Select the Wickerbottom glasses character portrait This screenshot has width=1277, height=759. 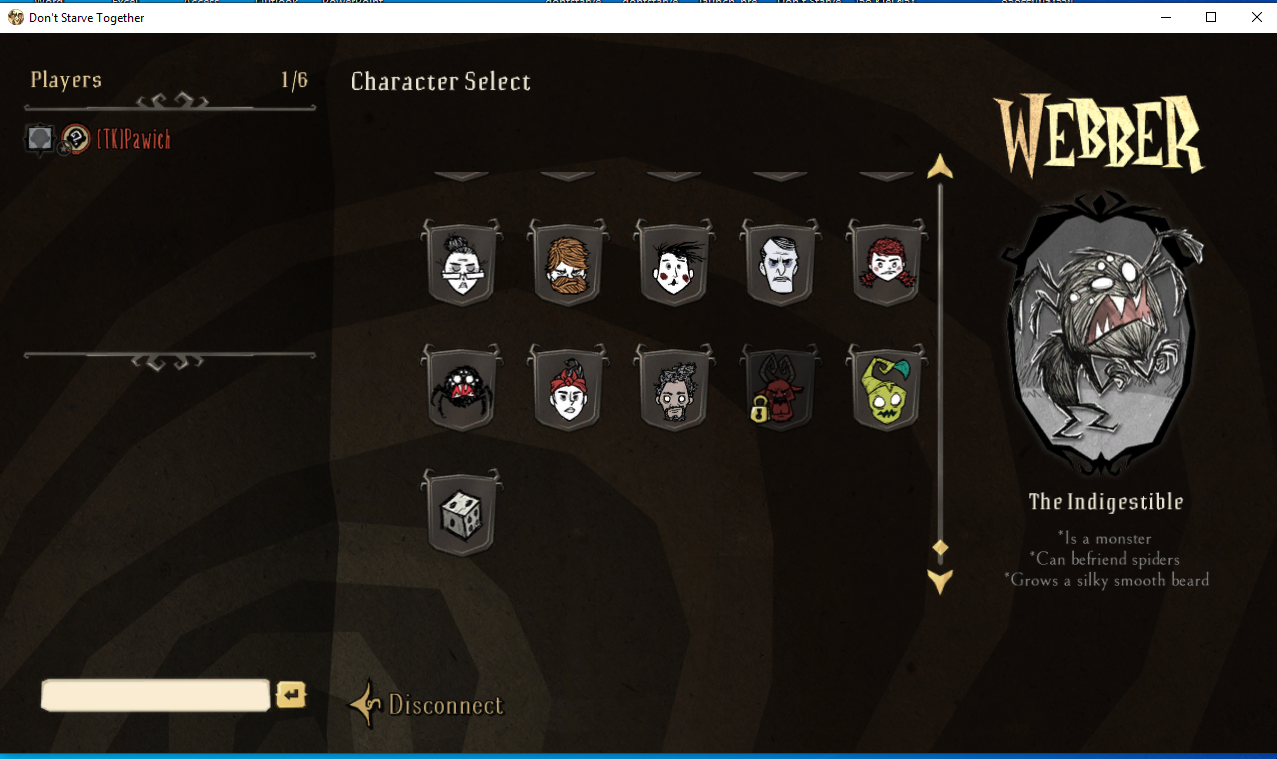461,264
